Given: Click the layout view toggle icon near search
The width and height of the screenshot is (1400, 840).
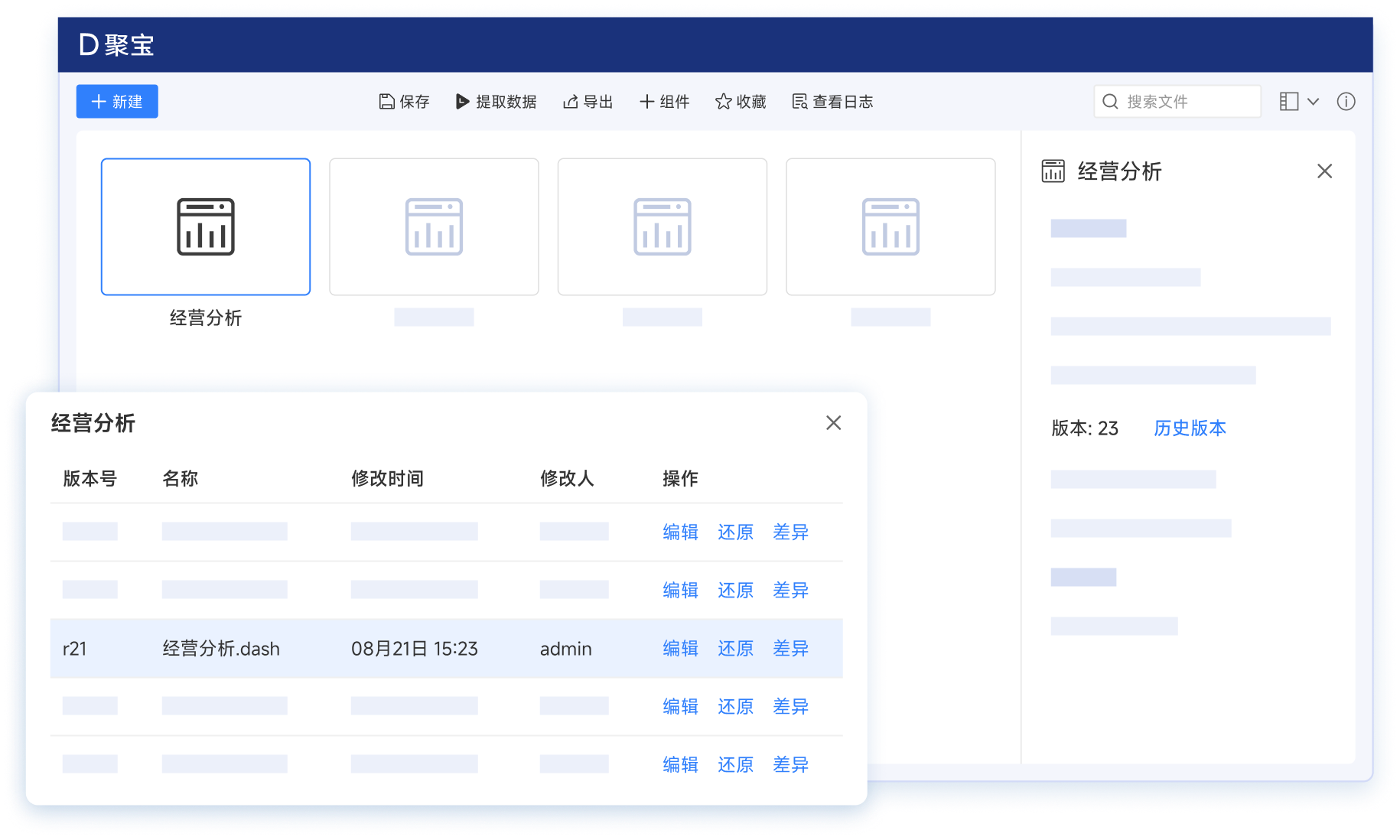Looking at the screenshot, I should pyautogui.click(x=1289, y=101).
